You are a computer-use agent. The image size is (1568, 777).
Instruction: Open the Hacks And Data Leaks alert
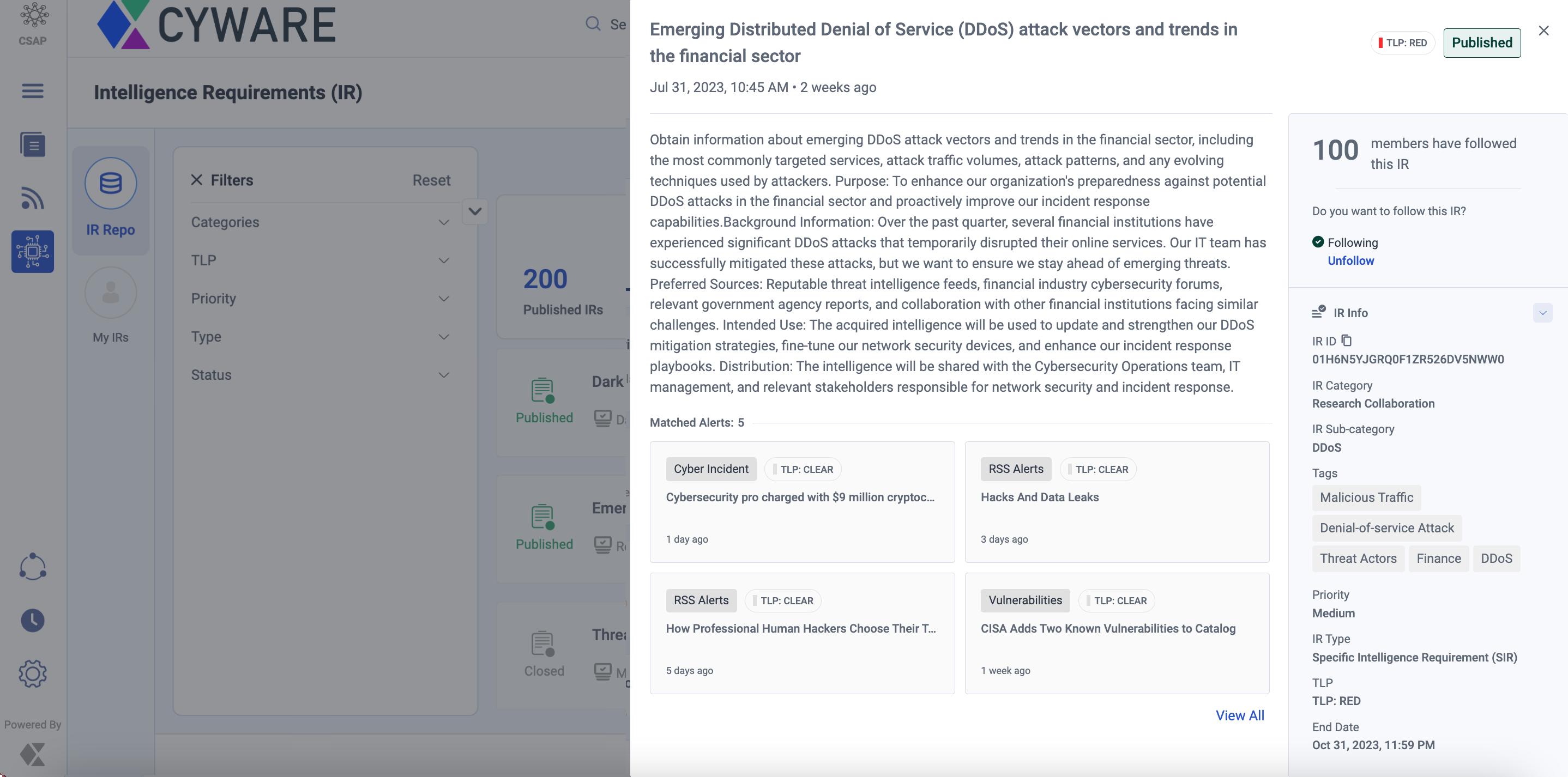tap(1117, 502)
